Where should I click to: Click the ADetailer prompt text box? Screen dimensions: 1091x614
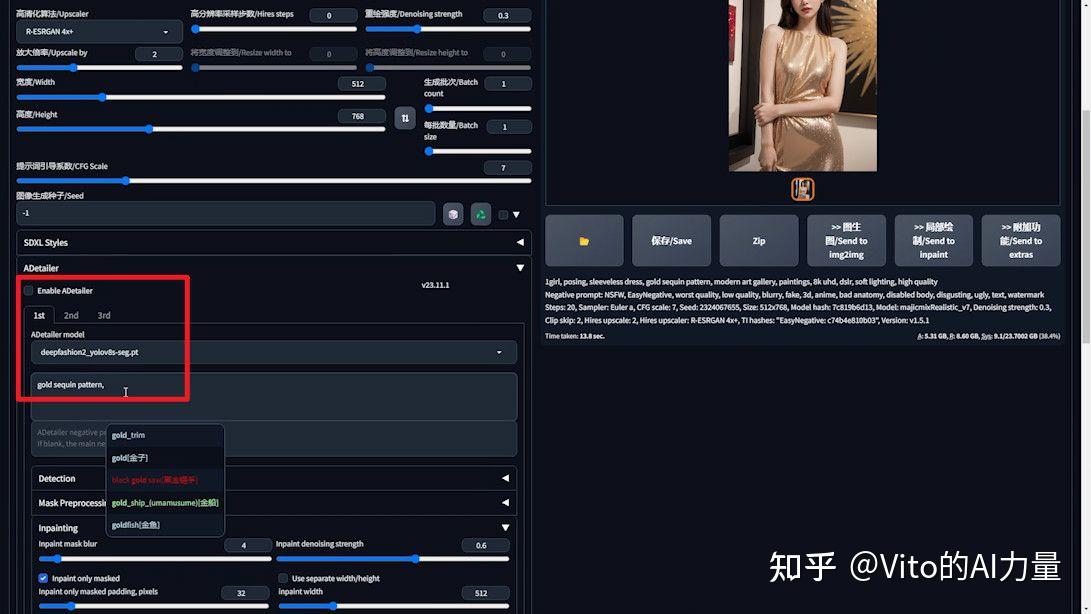273,396
